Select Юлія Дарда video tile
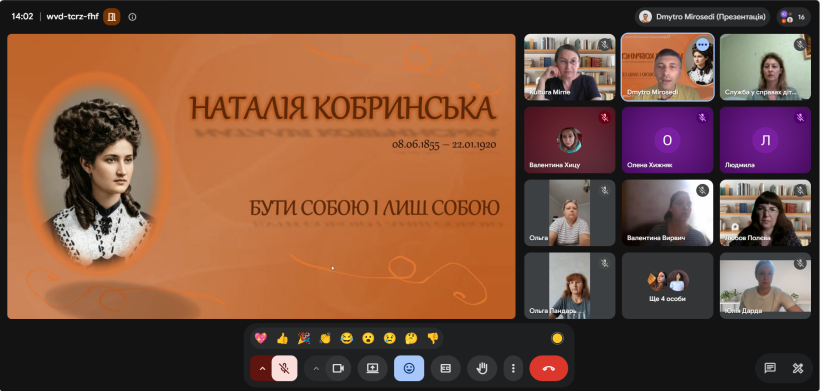The height and width of the screenshot is (391, 820). (x=765, y=286)
